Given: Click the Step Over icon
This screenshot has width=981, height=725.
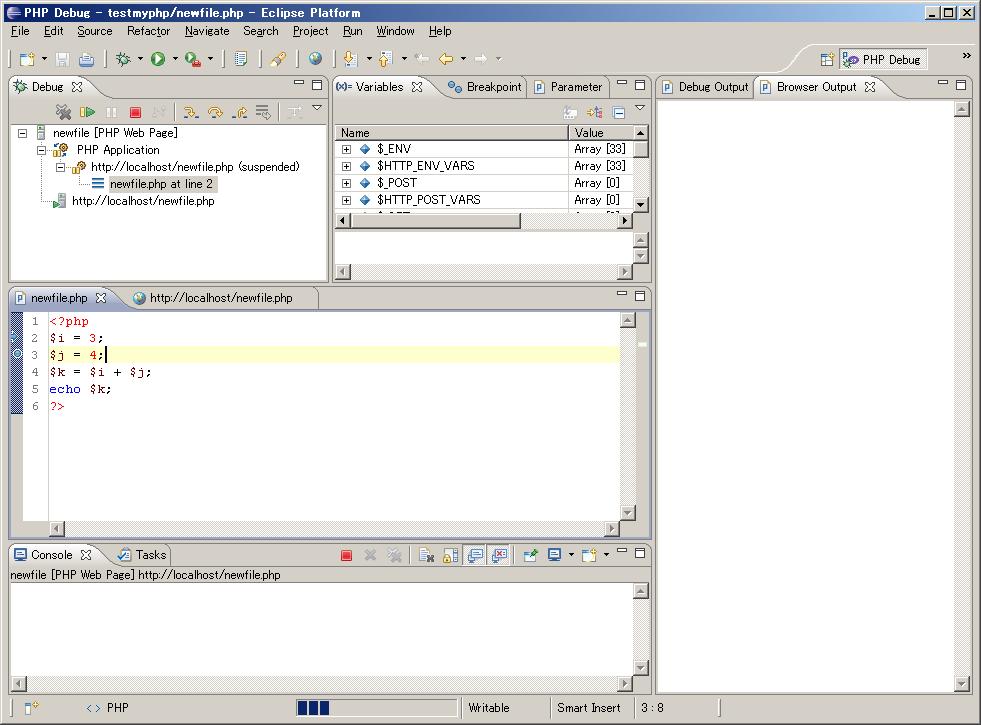Looking at the screenshot, I should [215, 113].
